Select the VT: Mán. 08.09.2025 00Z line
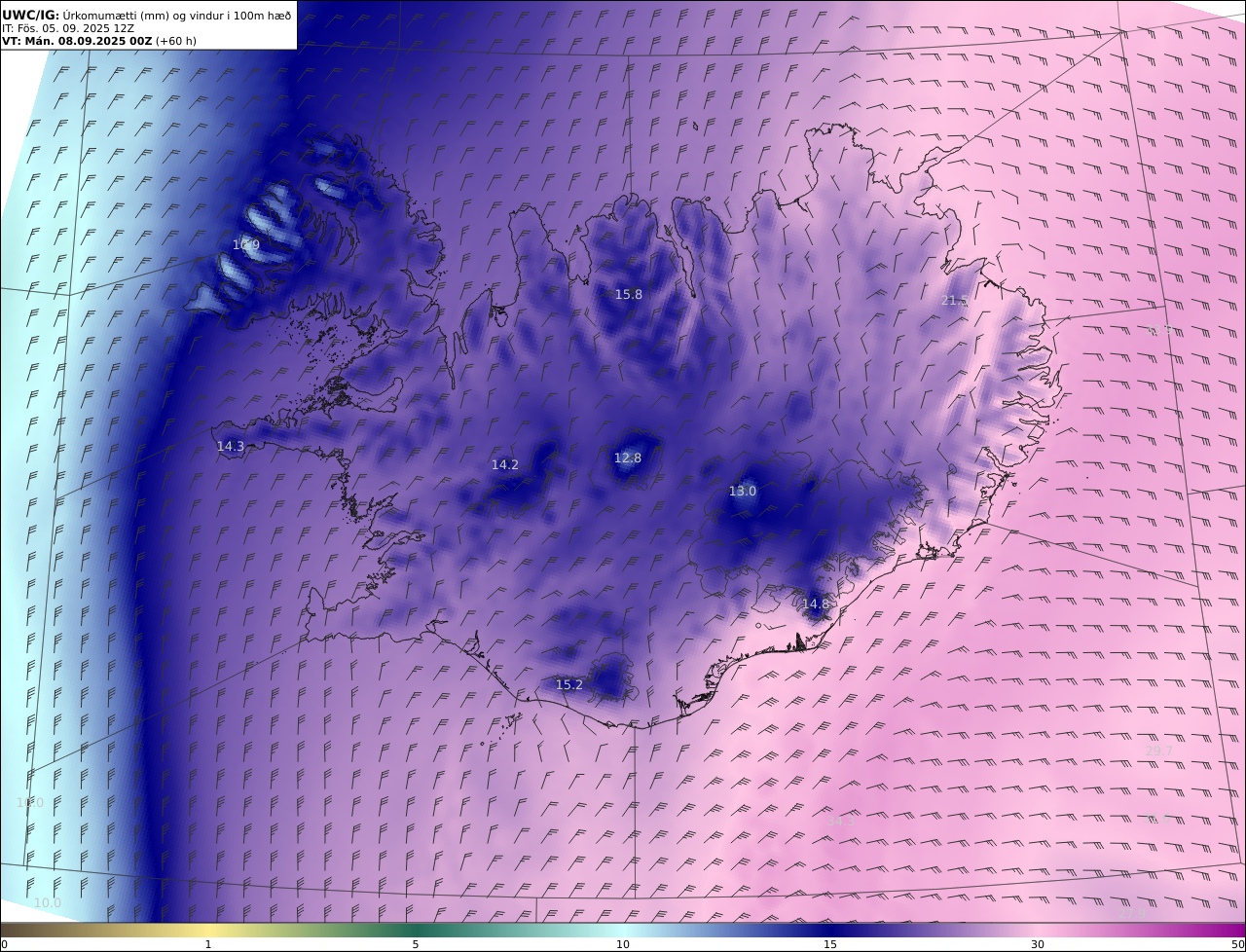Screen dimensions: 1246x952 click(99, 41)
